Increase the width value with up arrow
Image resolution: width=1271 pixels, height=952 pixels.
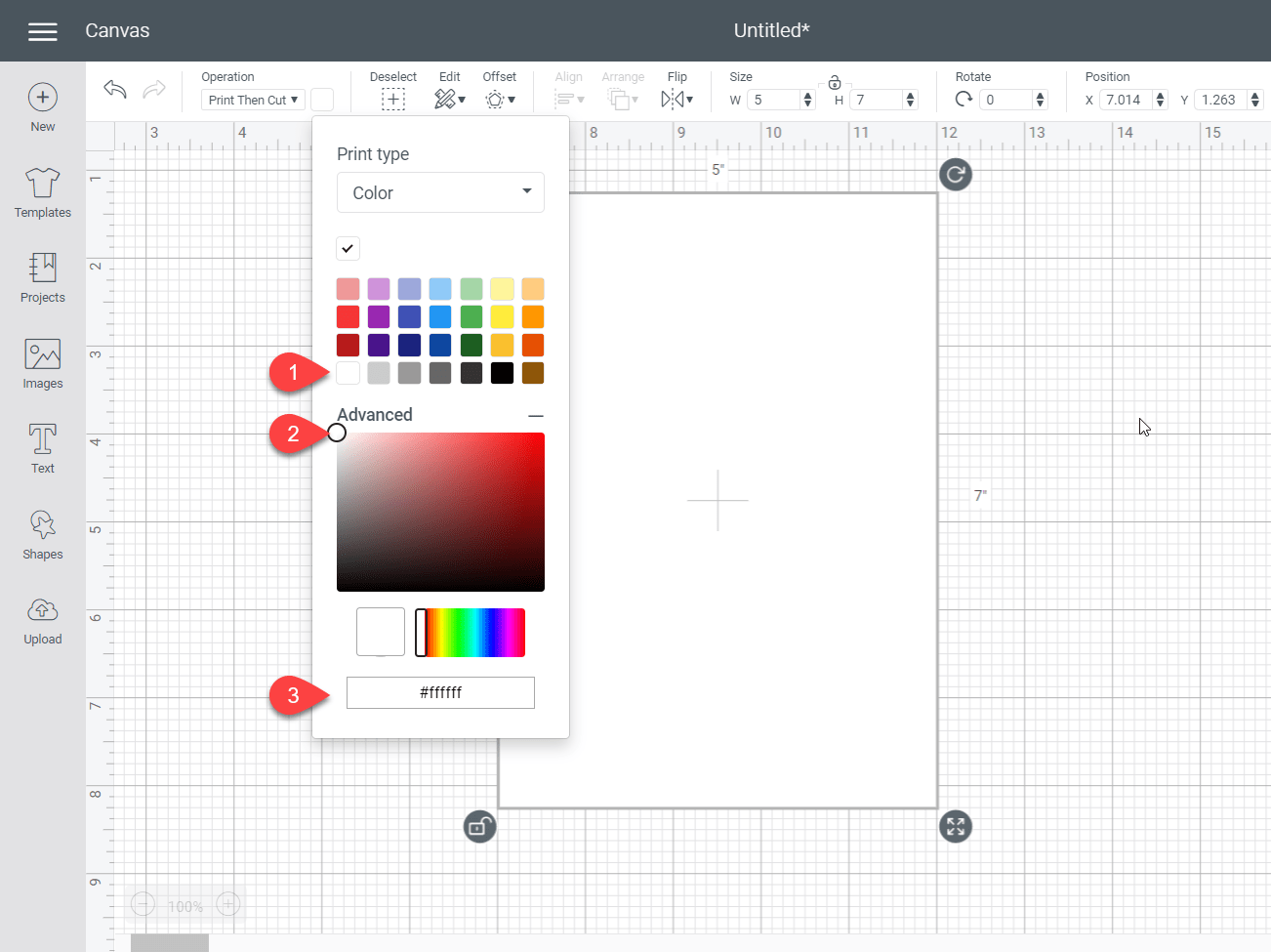tap(807, 96)
